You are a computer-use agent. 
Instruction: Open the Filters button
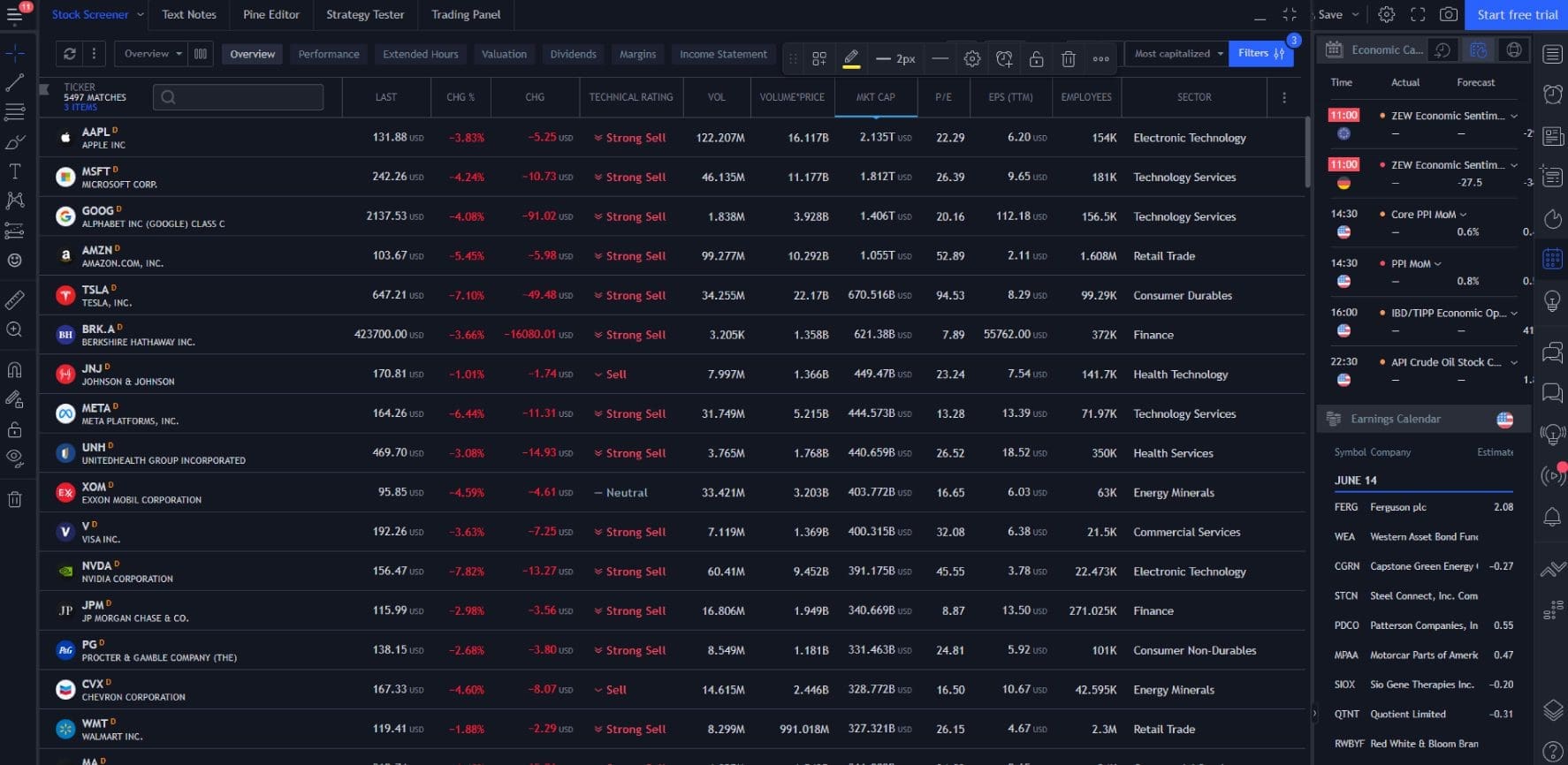pos(1260,54)
